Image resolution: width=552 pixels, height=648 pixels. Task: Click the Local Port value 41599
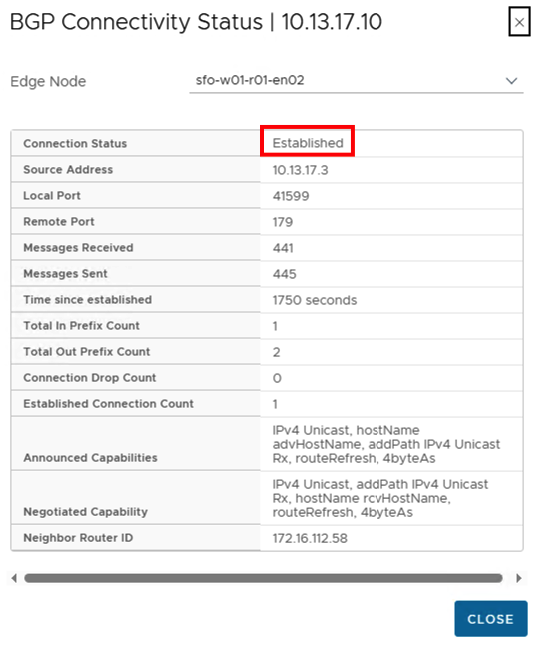(291, 196)
